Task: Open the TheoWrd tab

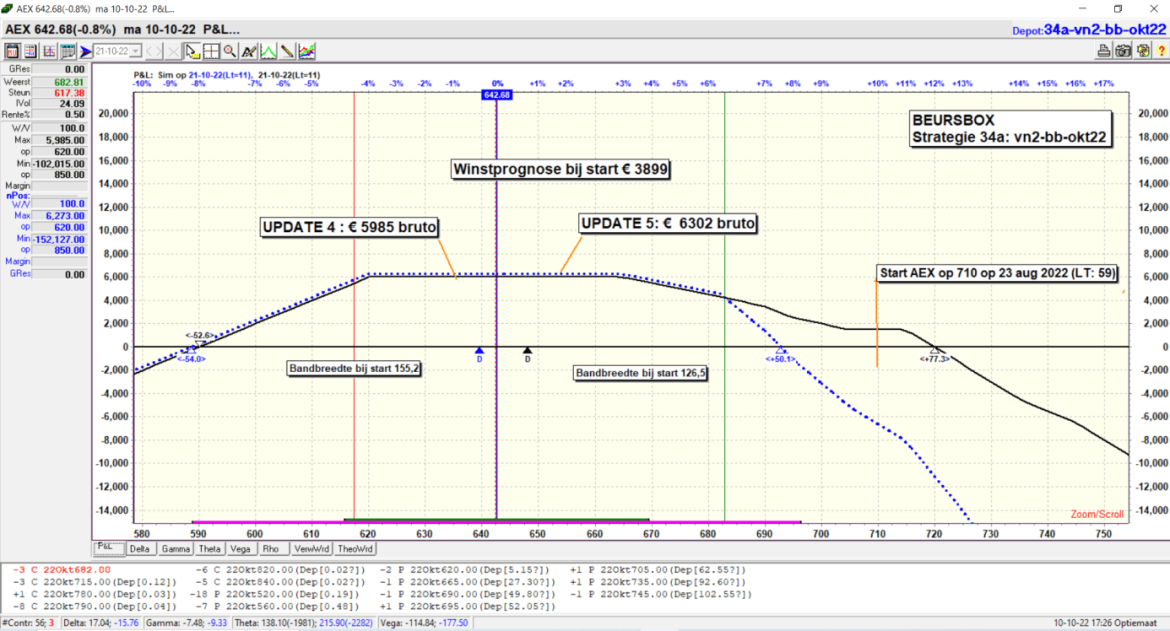Action: (x=355, y=549)
